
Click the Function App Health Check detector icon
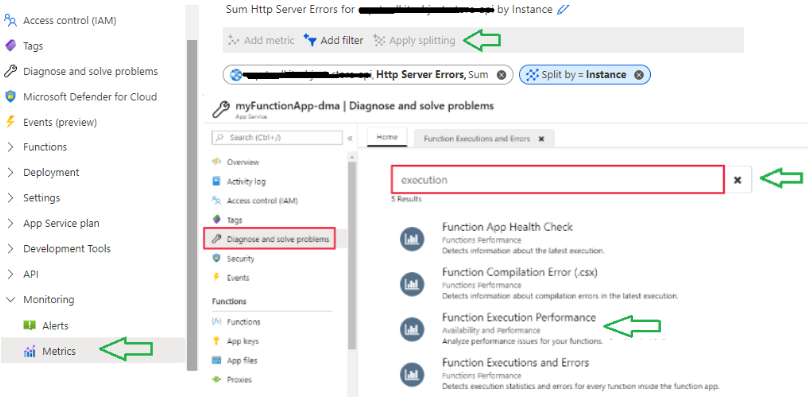click(x=412, y=239)
